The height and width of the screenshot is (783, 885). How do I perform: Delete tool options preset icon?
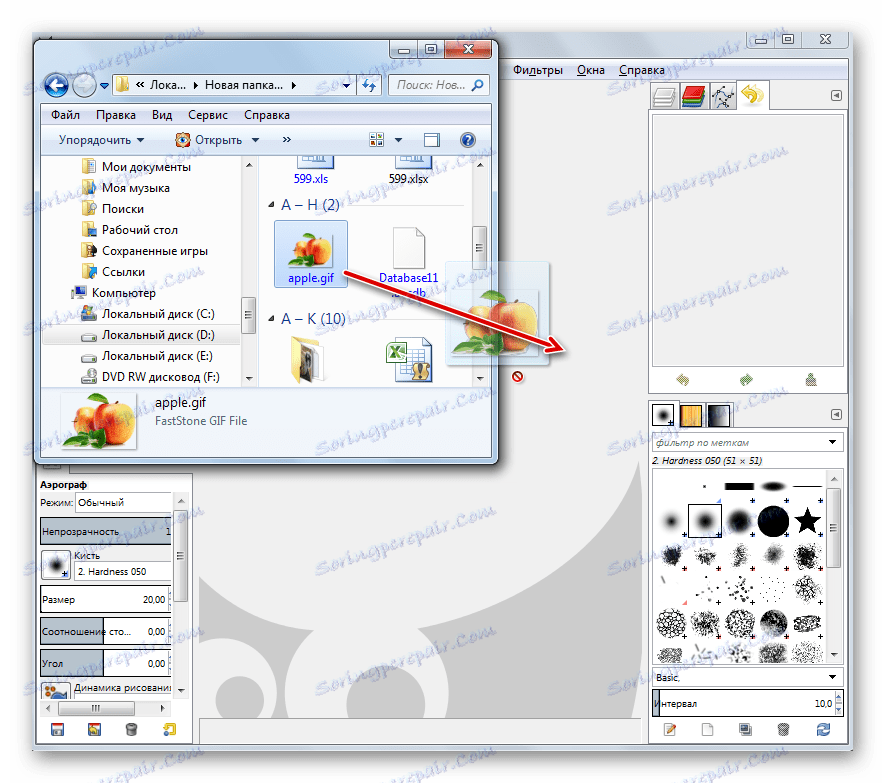click(x=132, y=729)
